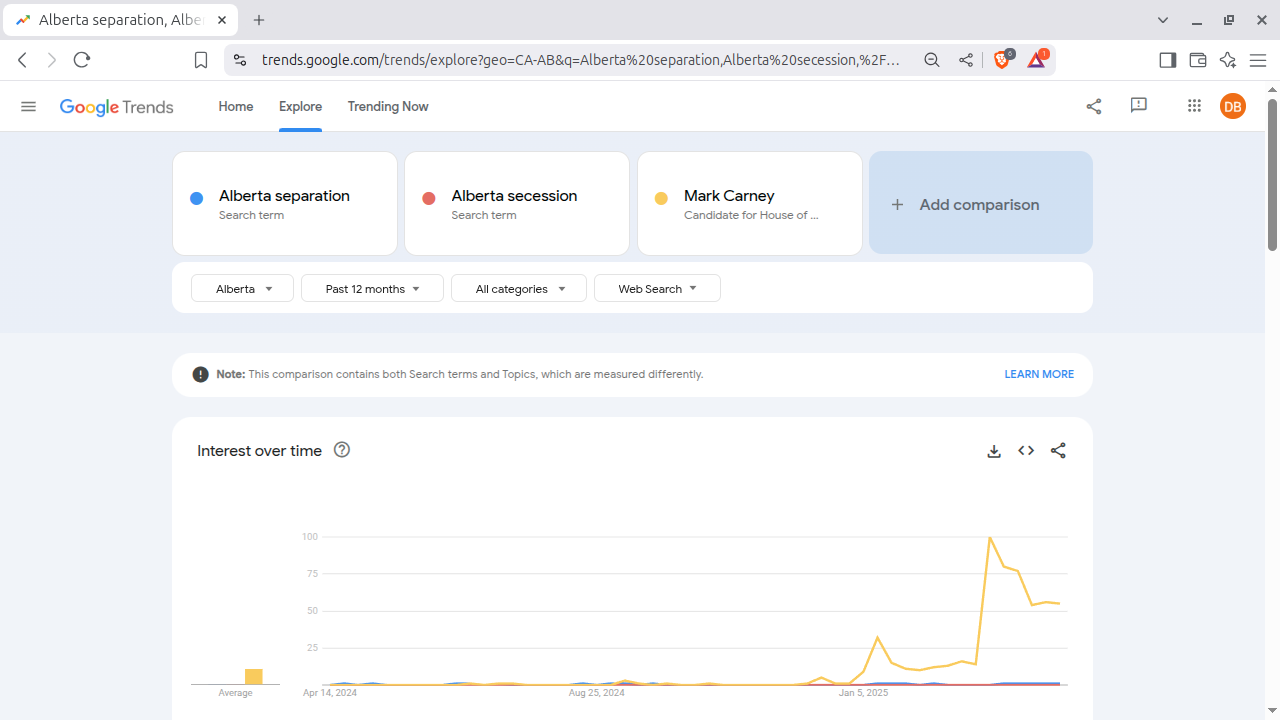1280x720 pixels.
Task: Switch to the Trending Now tab
Action: (388, 106)
